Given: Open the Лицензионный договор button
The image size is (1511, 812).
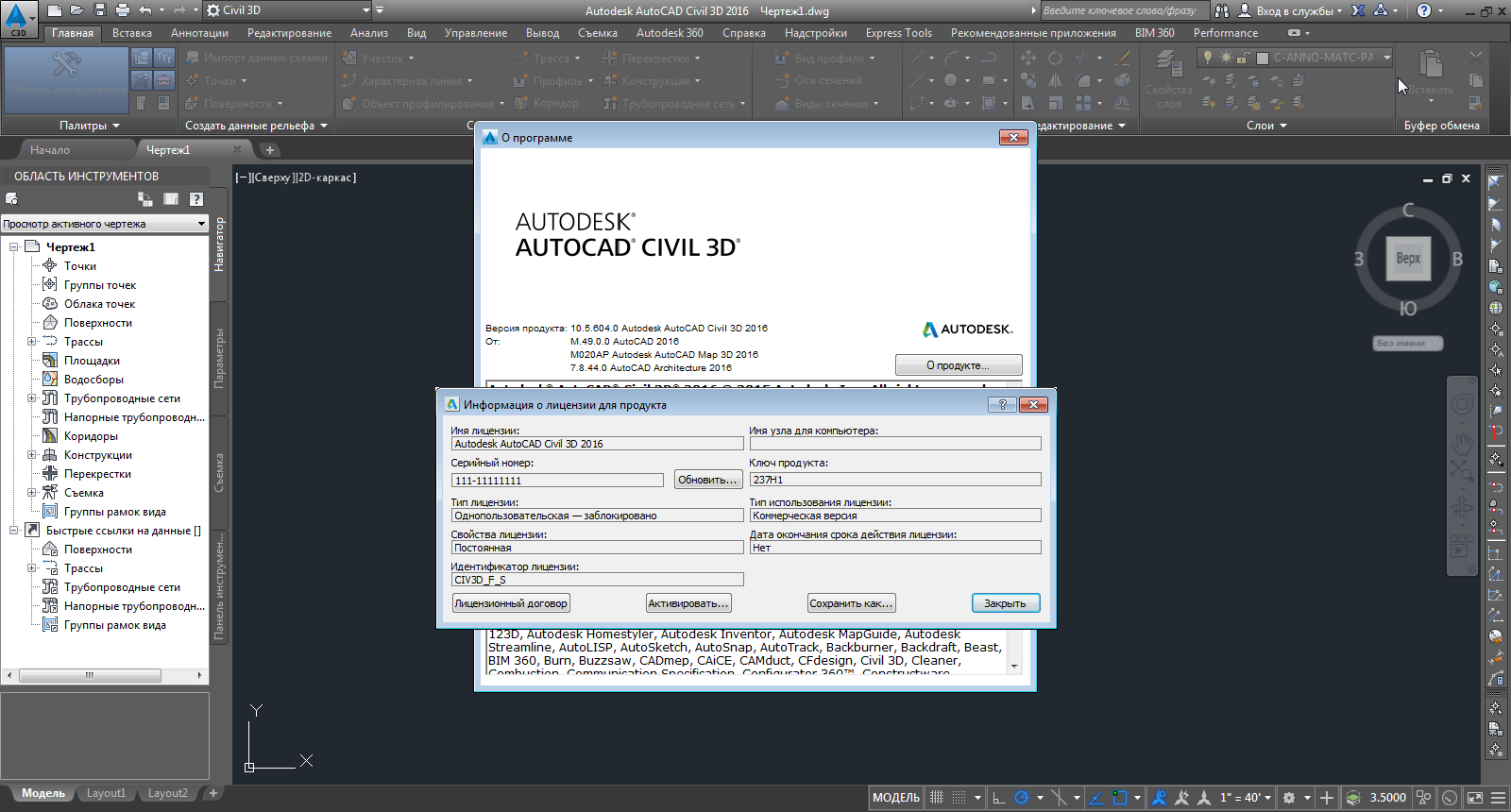Looking at the screenshot, I should click(511, 603).
